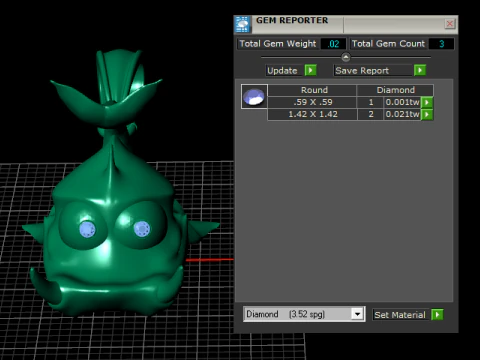Click the Total Gem Weight value .02
480x360 pixels.
333,44
